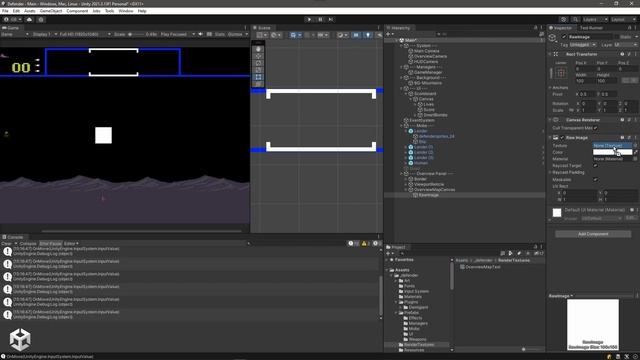
Task: Toggle console error count filter
Action: click(377, 243)
